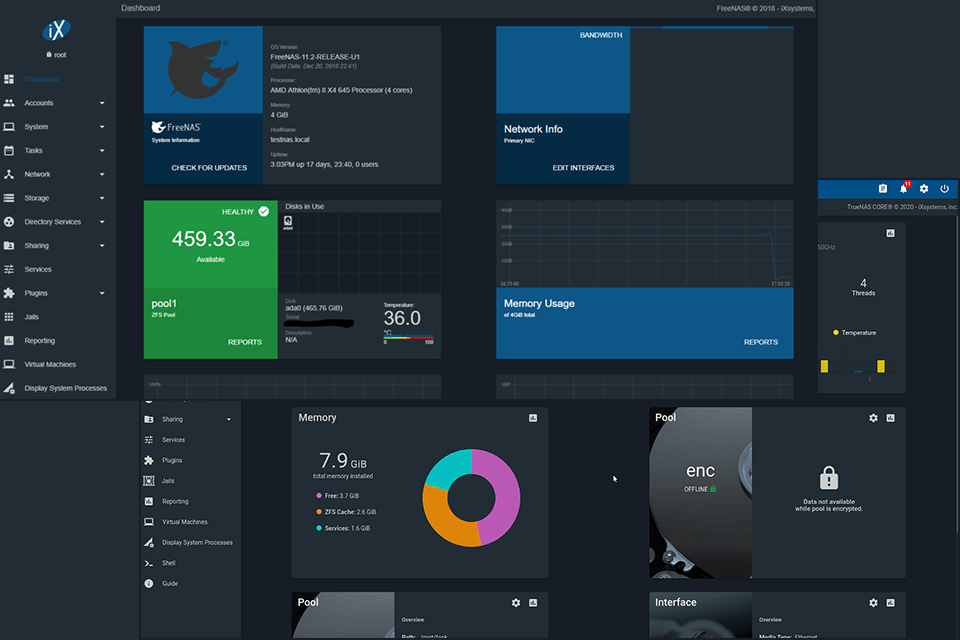Screen dimensions: 960x640
Task: Open the alerts notification bell
Action: click(x=903, y=188)
